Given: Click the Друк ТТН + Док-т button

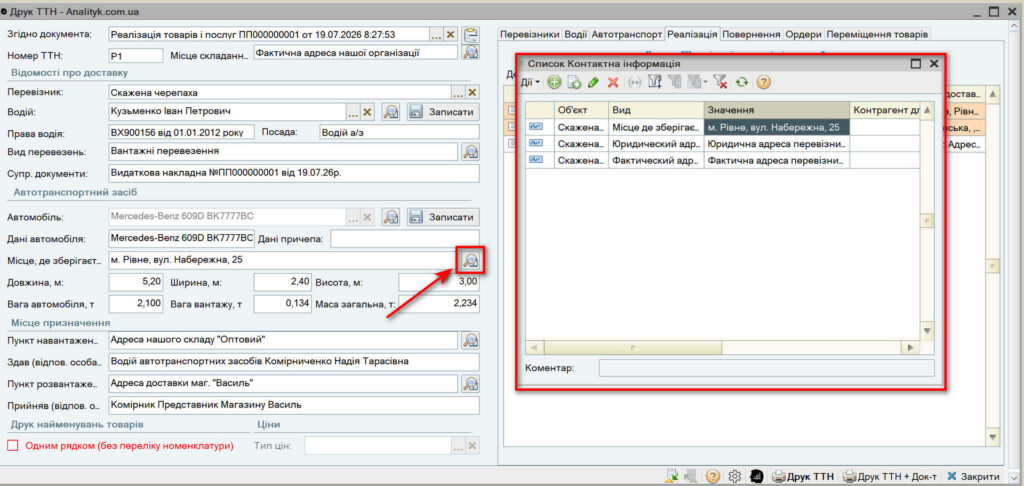Looking at the screenshot, I should click(891, 476).
